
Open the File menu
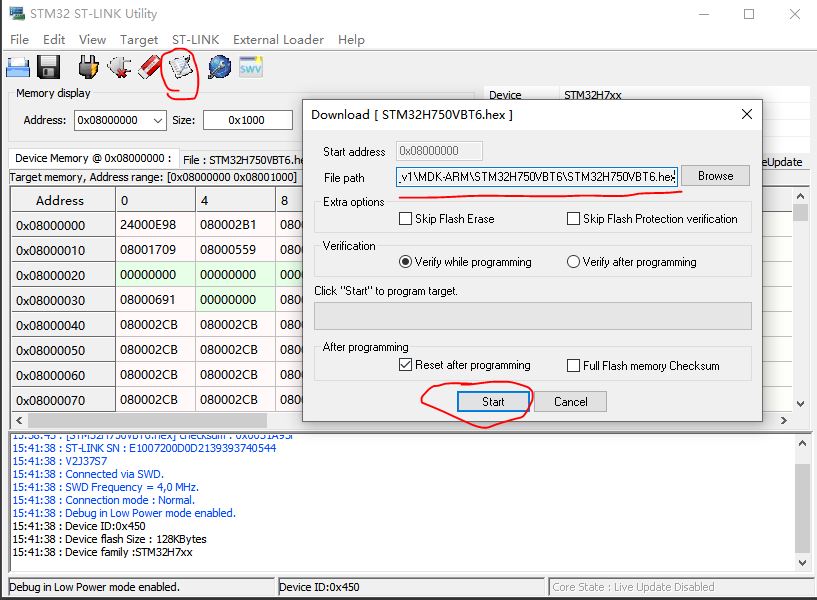19,40
